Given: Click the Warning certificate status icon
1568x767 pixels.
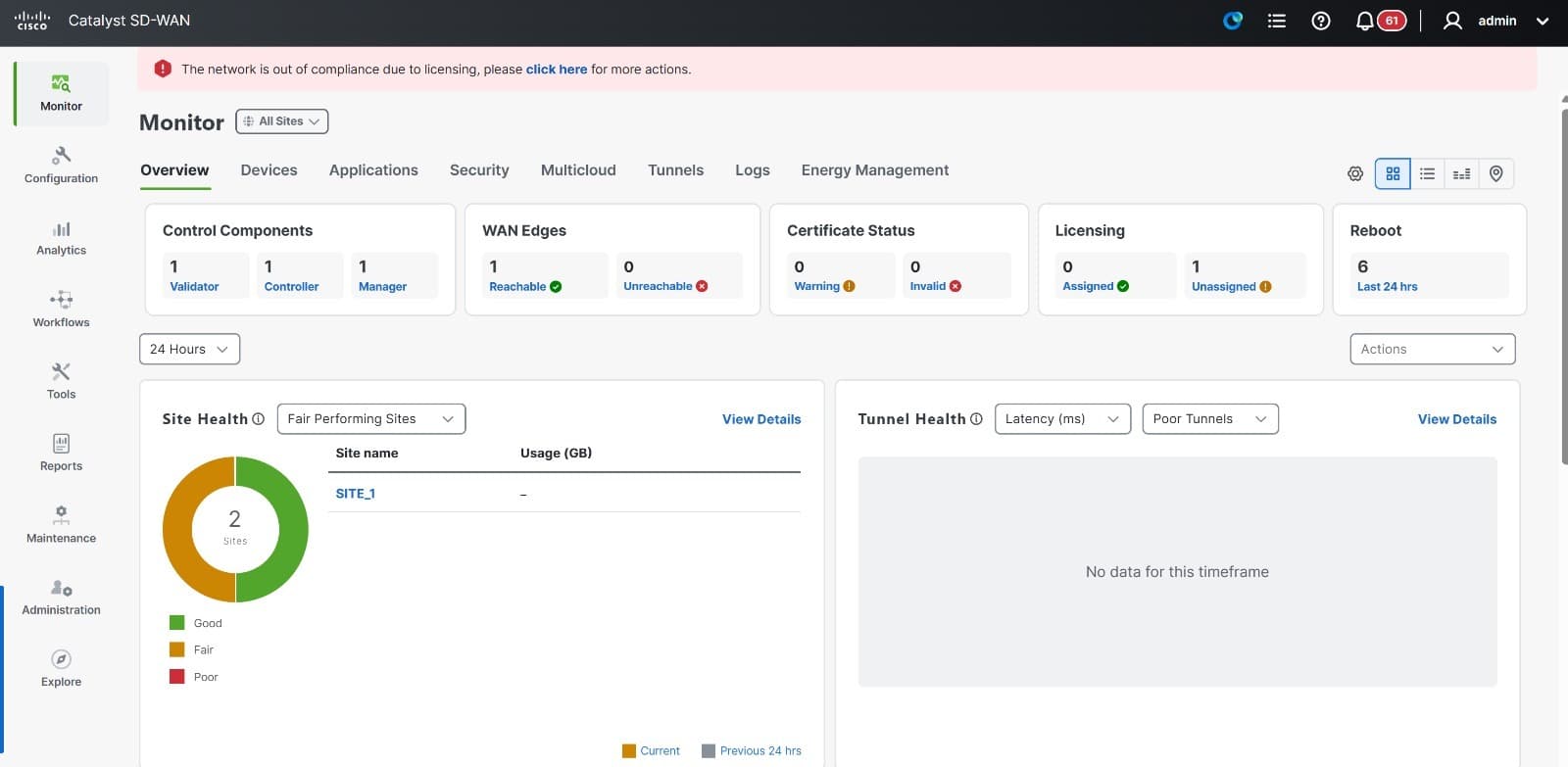Looking at the screenshot, I should [849, 287].
